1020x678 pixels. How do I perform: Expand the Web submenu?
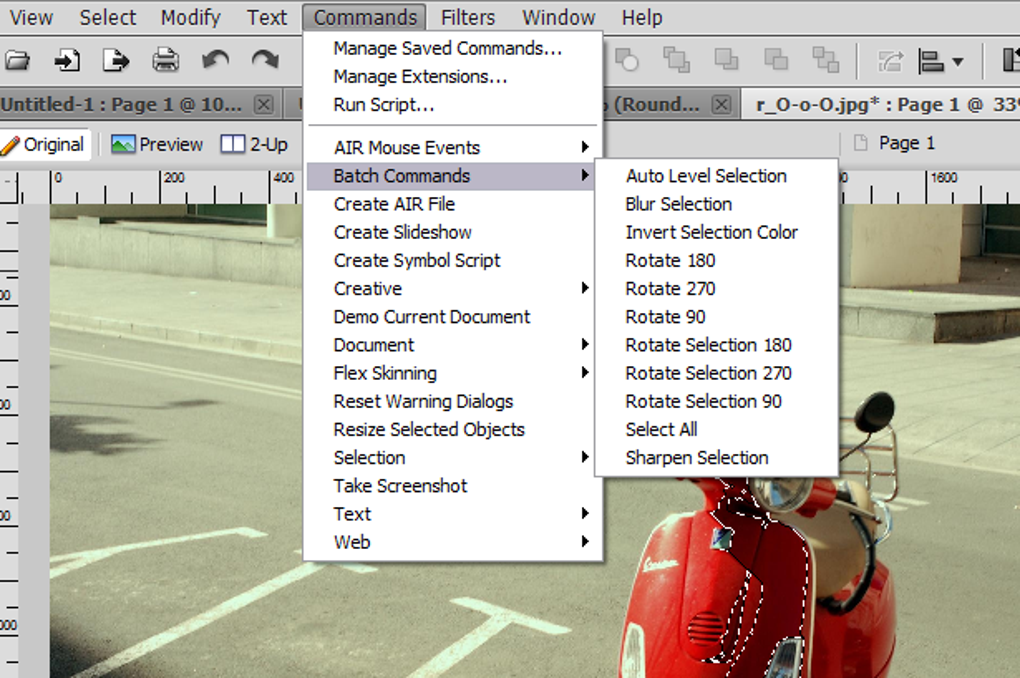451,542
